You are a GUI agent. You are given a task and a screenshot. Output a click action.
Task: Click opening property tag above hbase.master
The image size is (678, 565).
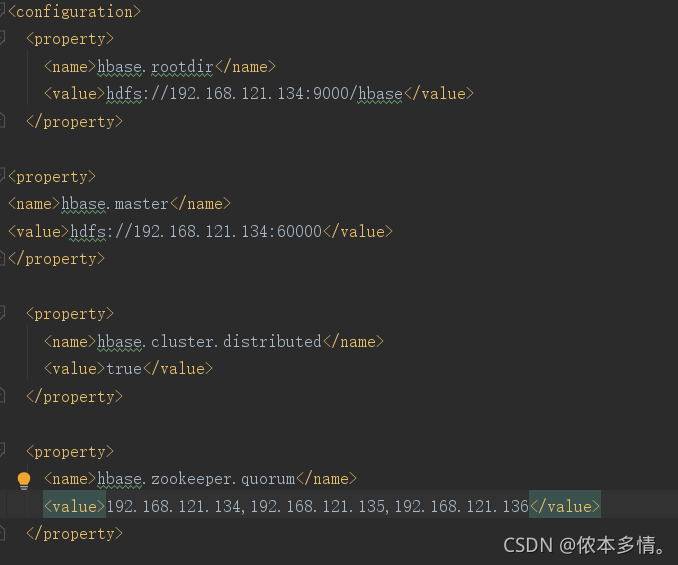pyautogui.click(x=52, y=177)
